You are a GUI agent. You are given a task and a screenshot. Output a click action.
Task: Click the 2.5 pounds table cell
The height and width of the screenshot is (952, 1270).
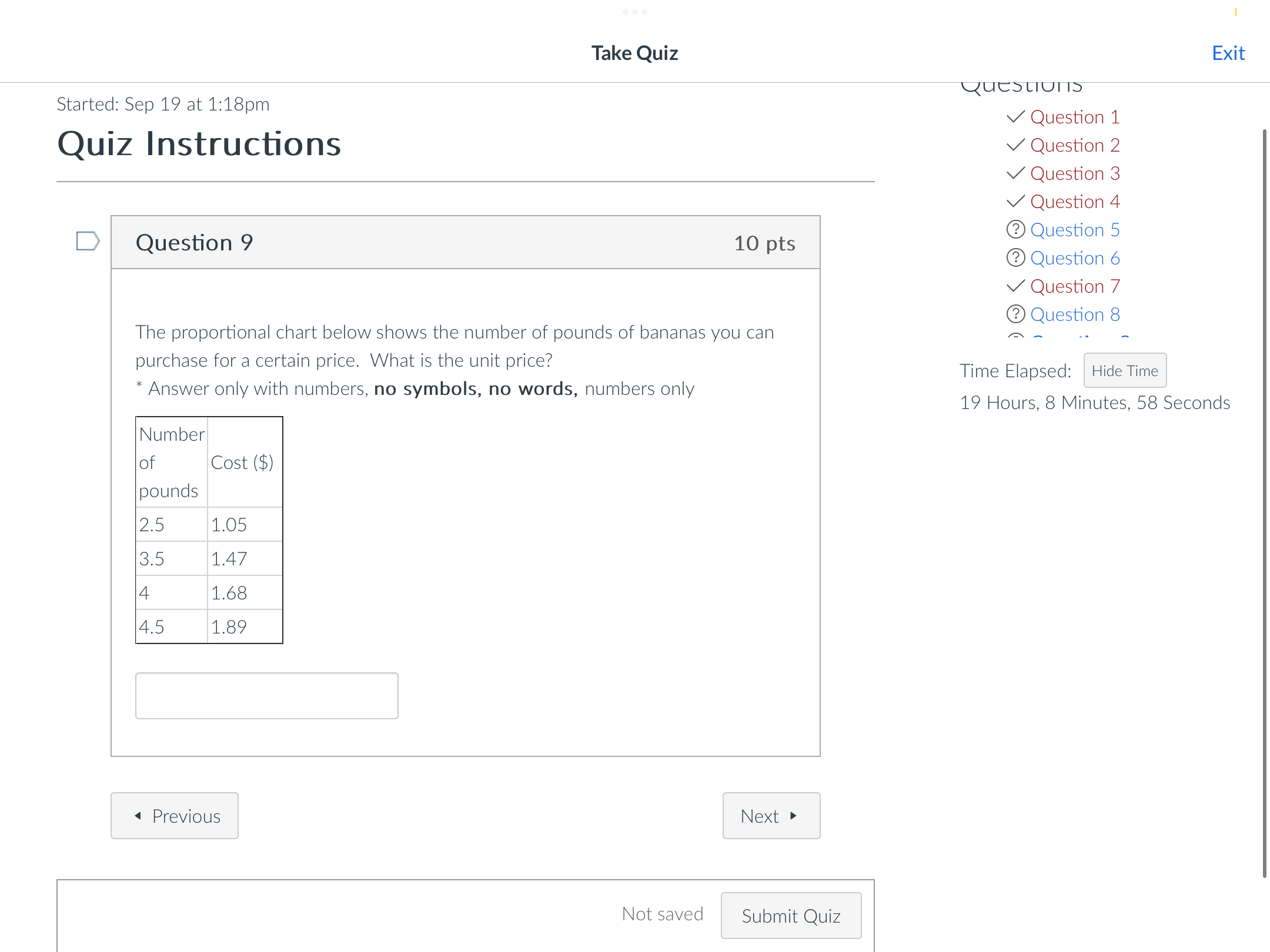point(172,524)
